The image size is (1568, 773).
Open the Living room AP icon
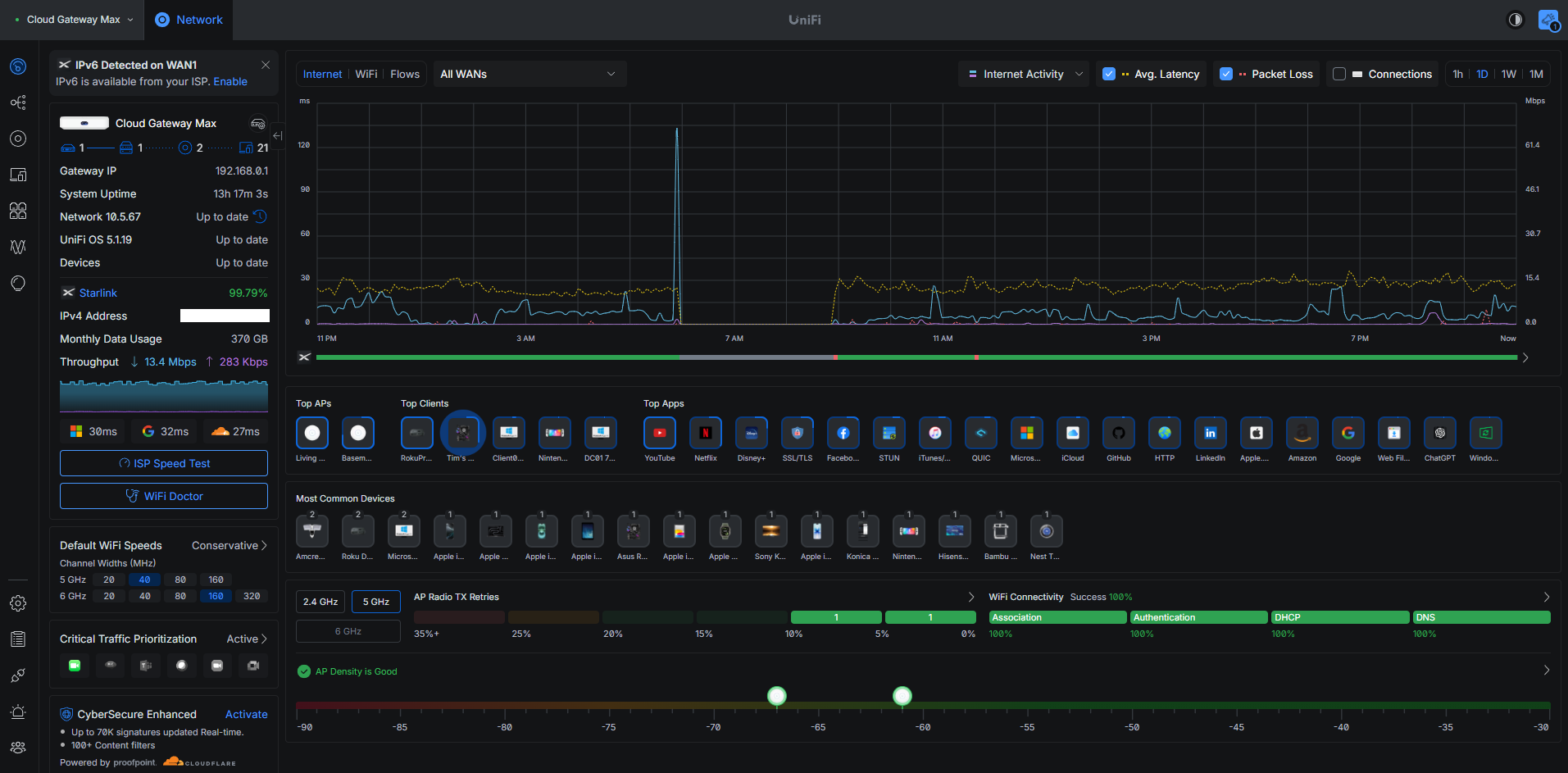[x=312, y=433]
